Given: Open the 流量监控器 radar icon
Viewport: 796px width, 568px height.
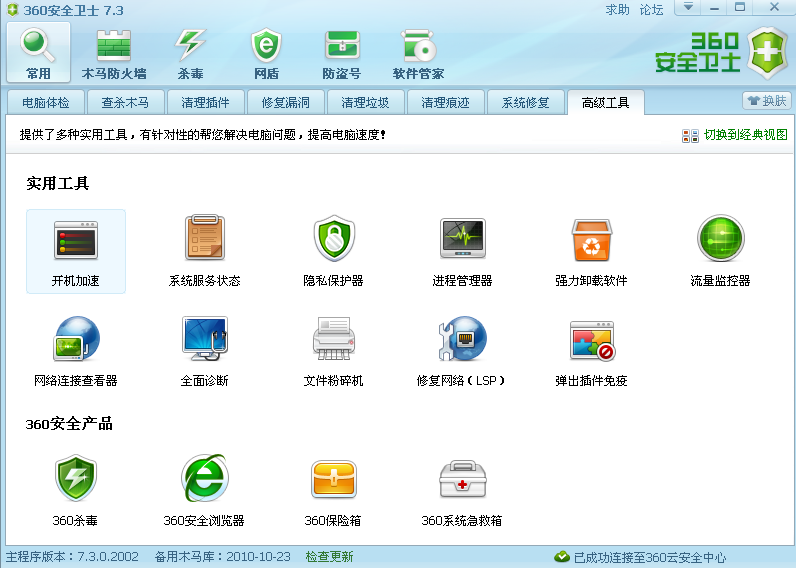Looking at the screenshot, I should point(720,238).
